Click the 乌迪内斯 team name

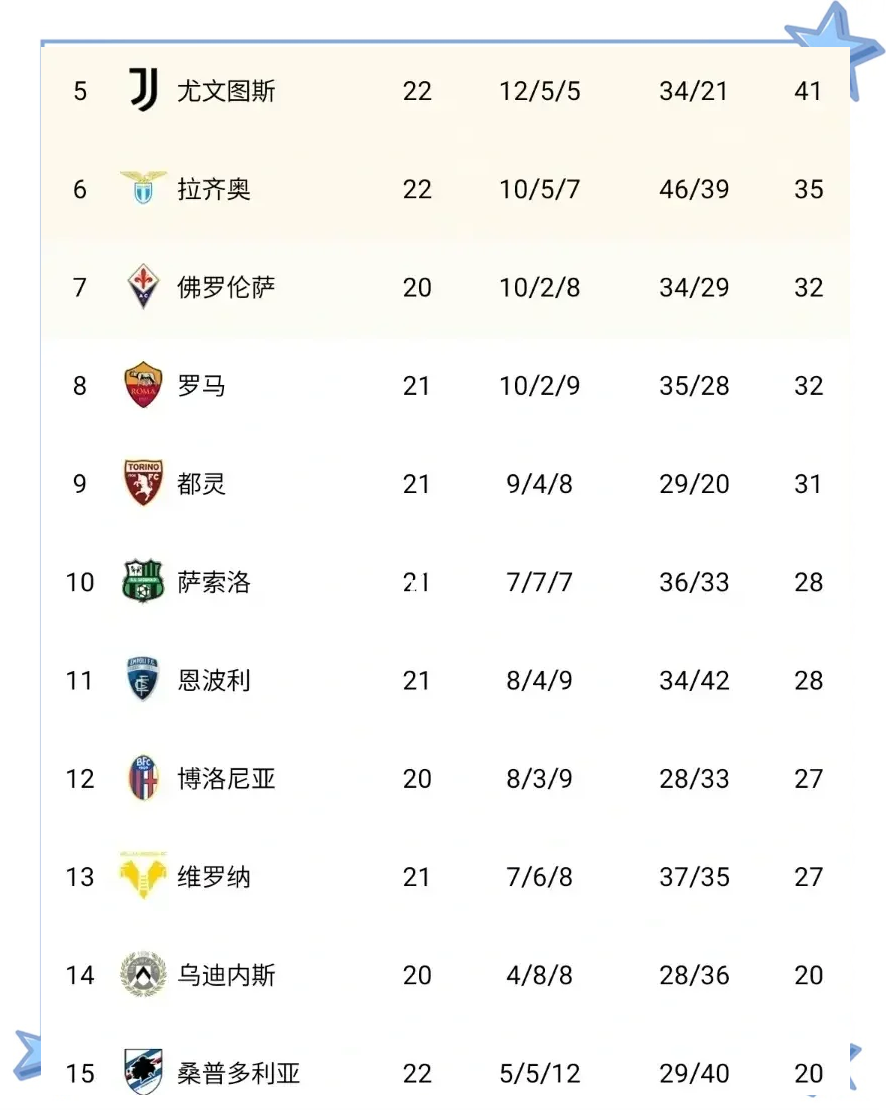click(x=226, y=975)
